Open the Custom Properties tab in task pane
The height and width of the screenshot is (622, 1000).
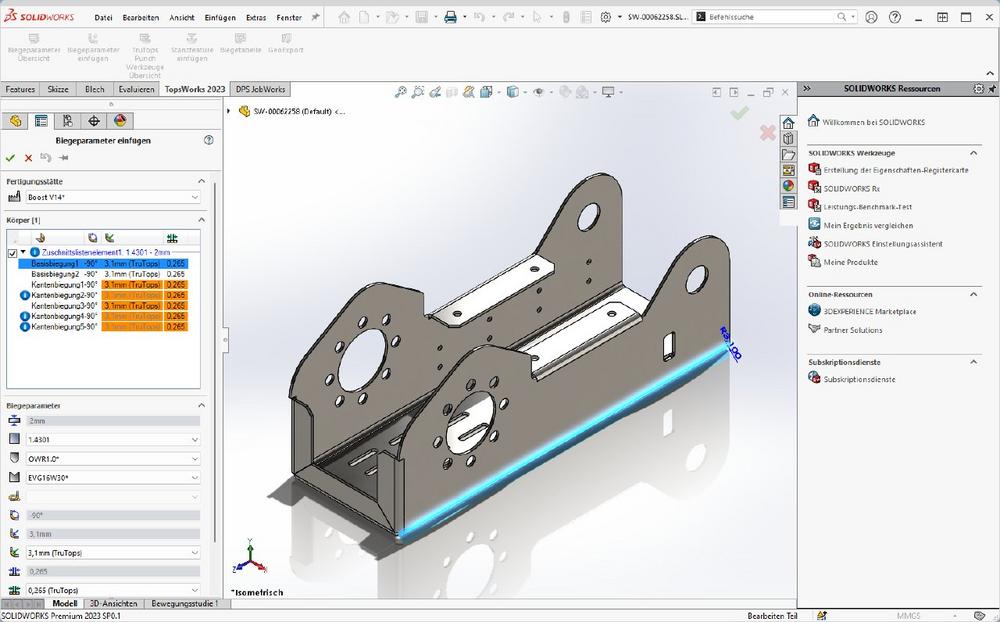pyautogui.click(x=788, y=202)
